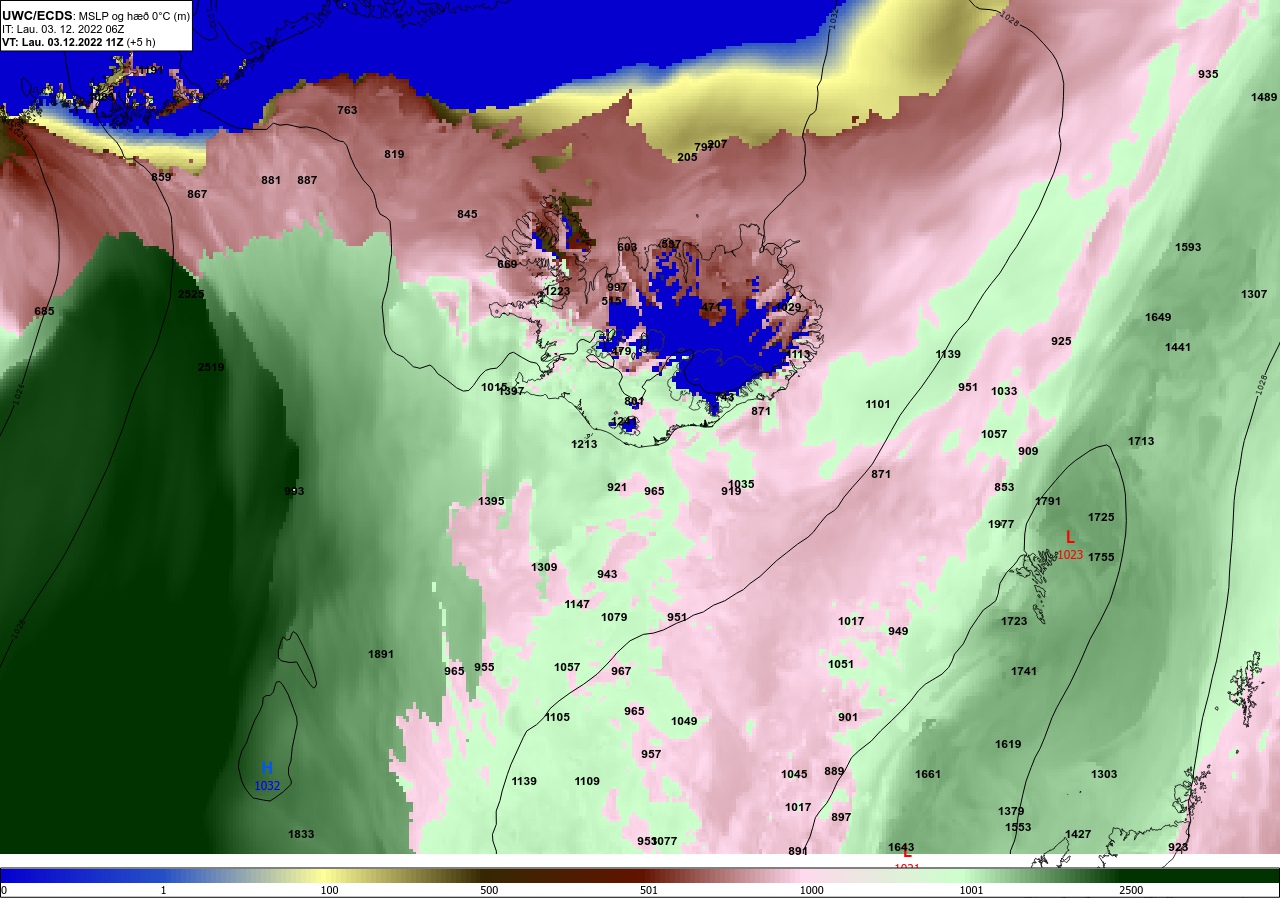
Task: Click the height value "1441"
Action: [x=1178, y=347]
